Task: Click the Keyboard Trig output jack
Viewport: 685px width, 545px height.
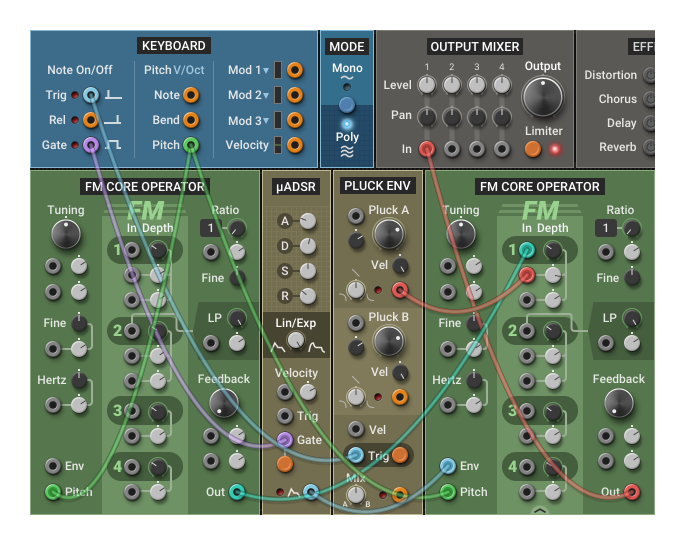Action: (91, 95)
